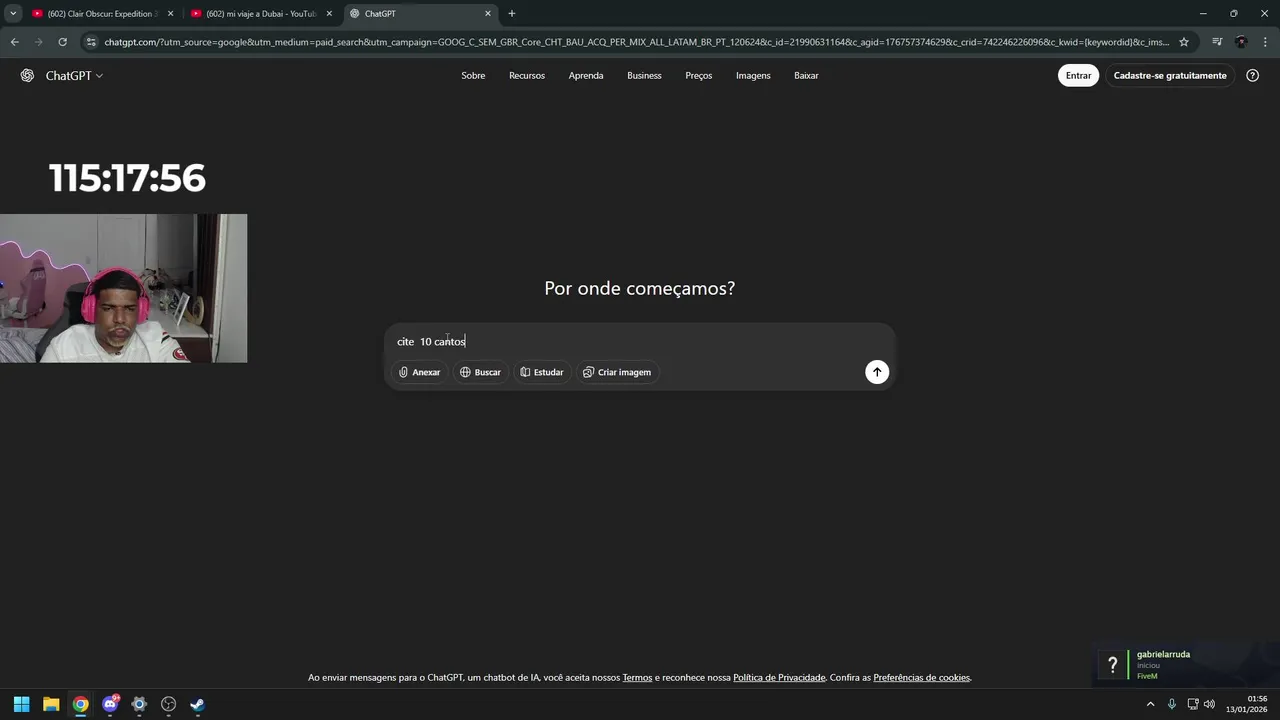The image size is (1280, 720).
Task: Show hidden system tray icons
Action: (1150, 704)
